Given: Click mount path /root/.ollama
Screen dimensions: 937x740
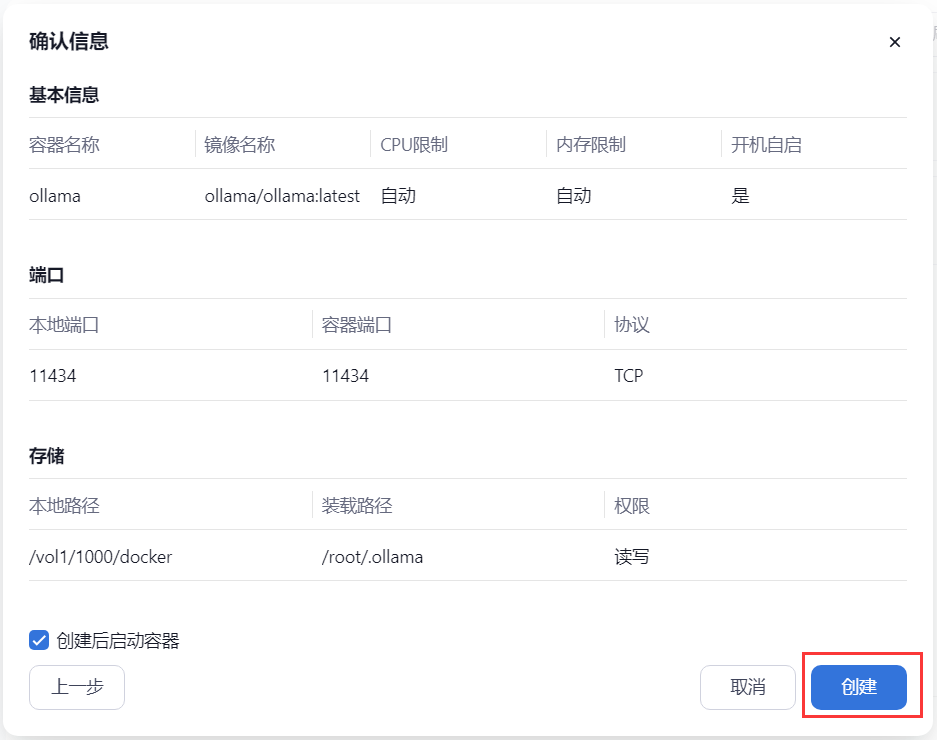Looking at the screenshot, I should coord(372,557).
